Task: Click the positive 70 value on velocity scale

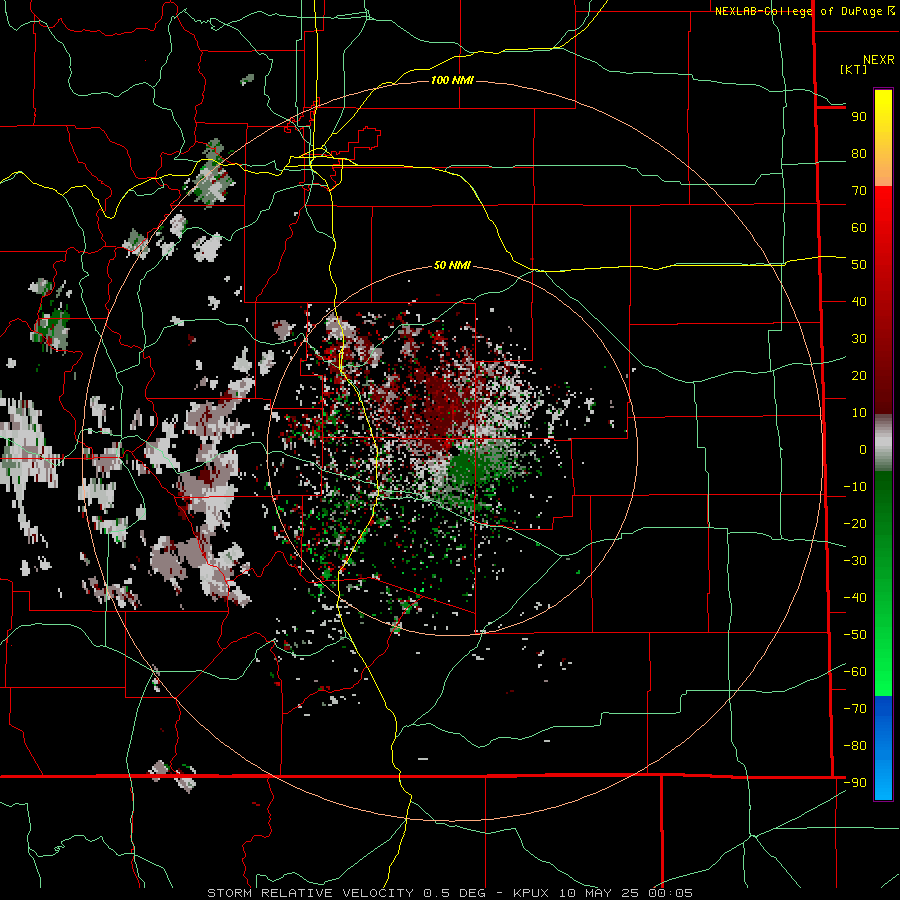Action: [859, 191]
